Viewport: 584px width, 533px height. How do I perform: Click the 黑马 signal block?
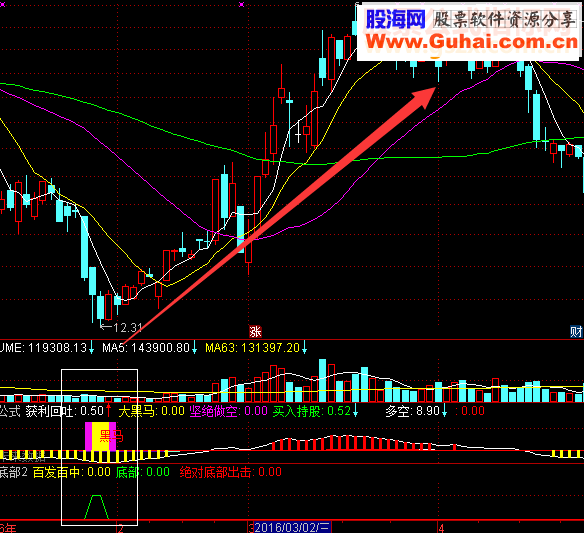coord(101,436)
